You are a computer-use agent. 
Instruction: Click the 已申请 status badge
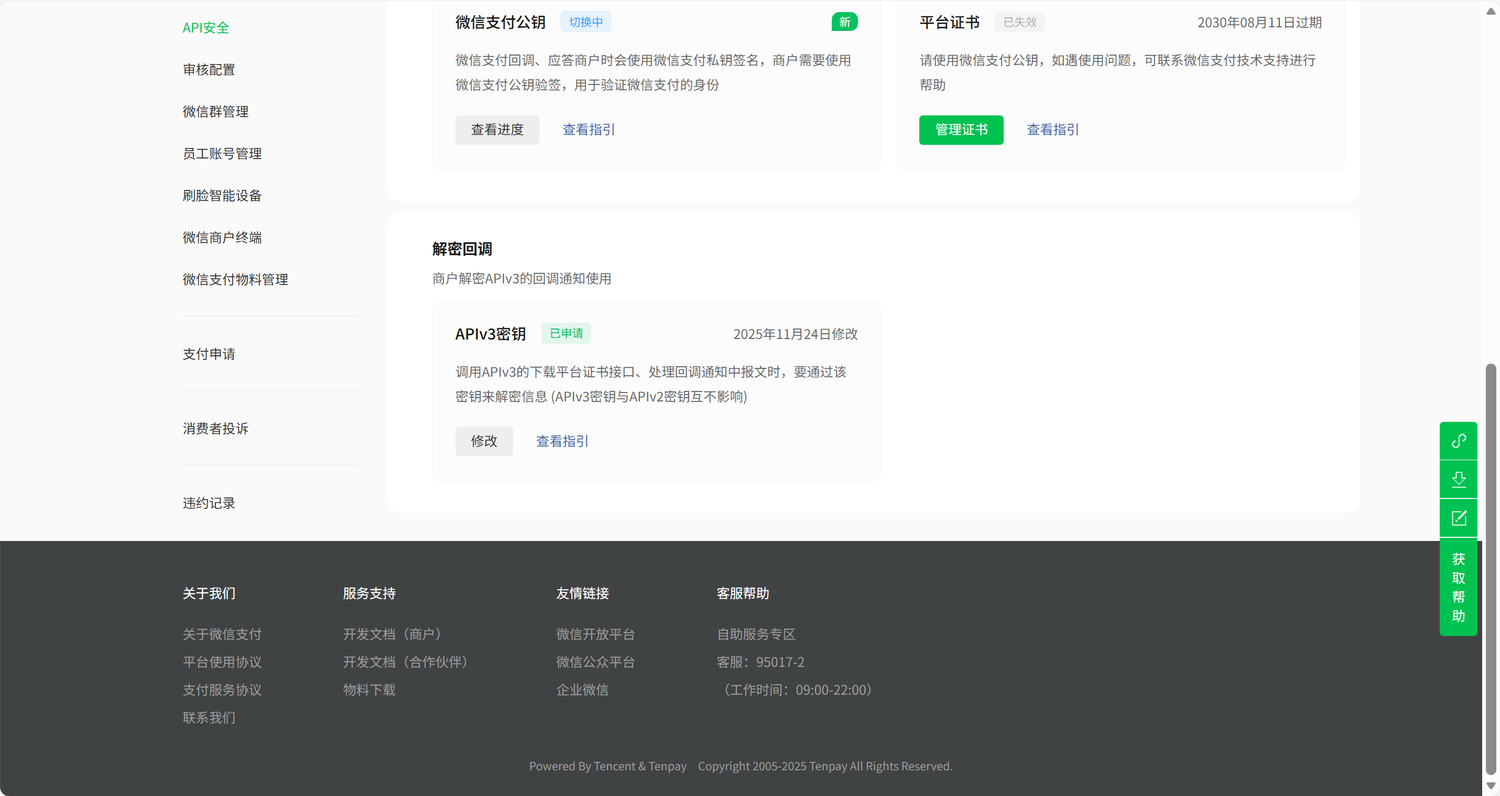click(566, 334)
